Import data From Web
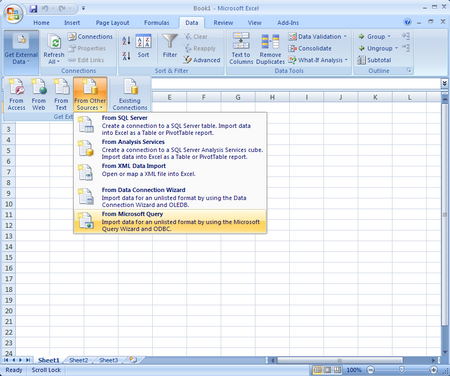Viewport: 450px width, 376px height. pyautogui.click(x=39, y=94)
